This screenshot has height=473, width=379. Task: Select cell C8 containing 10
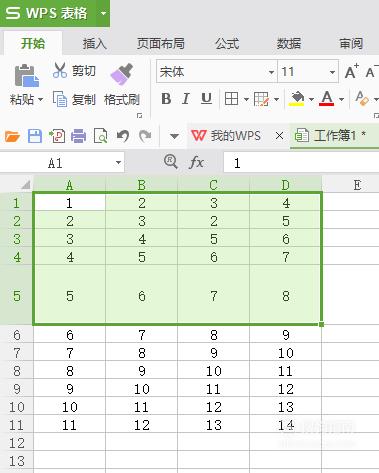click(x=214, y=371)
